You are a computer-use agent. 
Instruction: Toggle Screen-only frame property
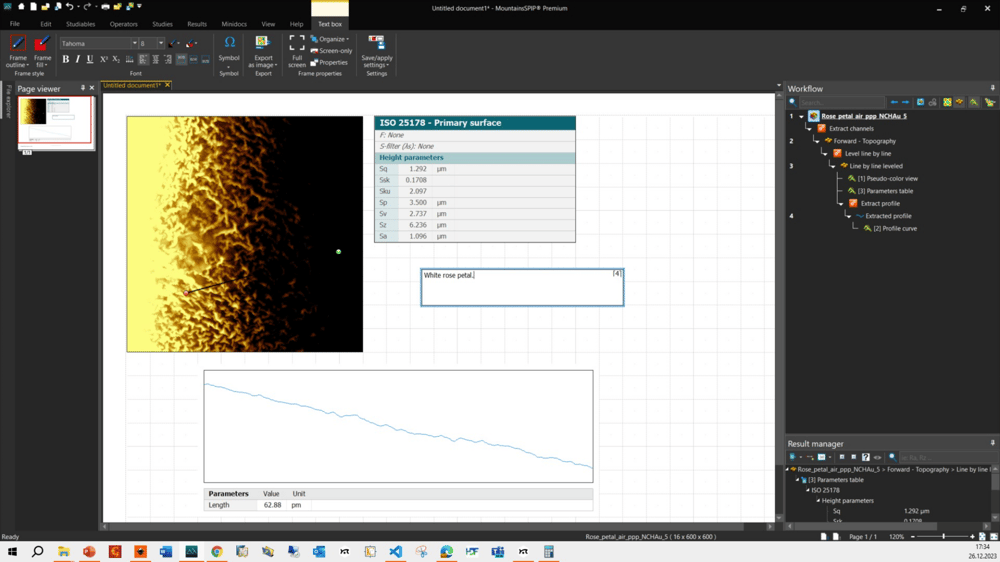point(331,51)
